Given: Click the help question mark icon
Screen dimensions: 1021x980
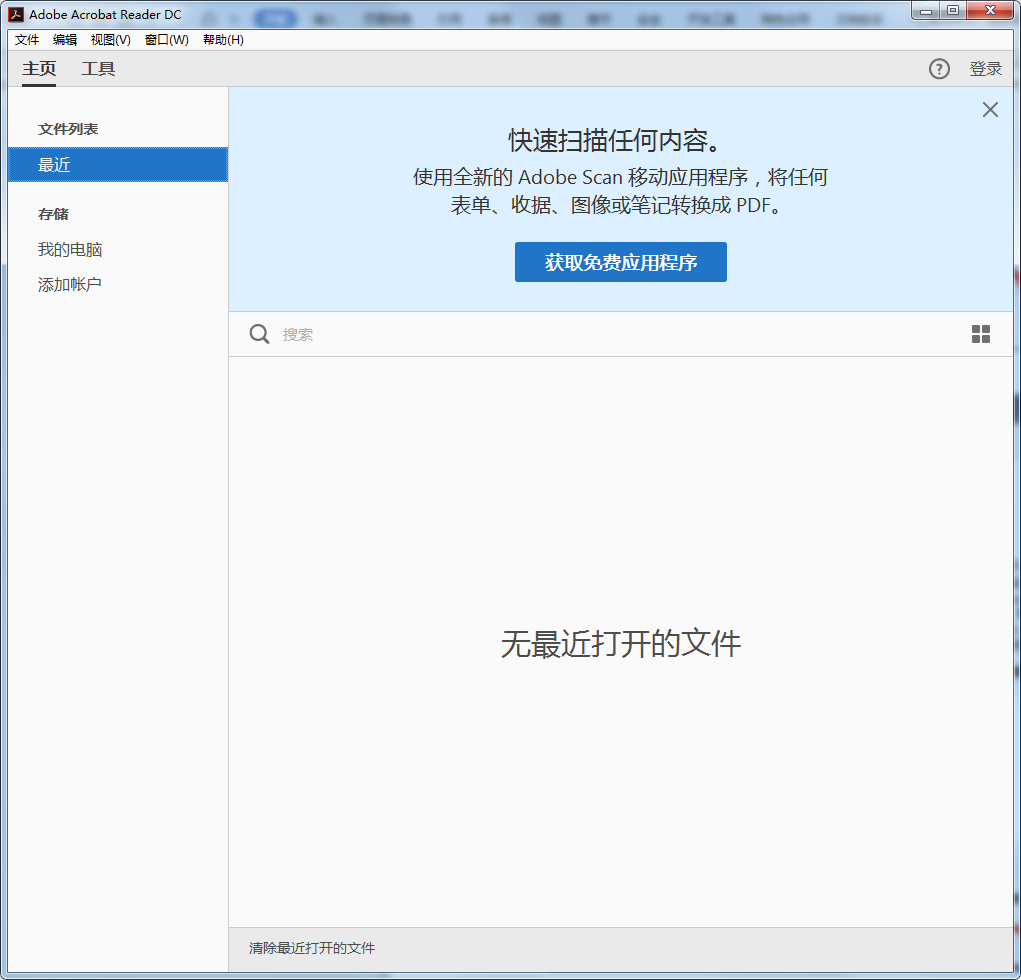Looking at the screenshot, I should (x=939, y=69).
